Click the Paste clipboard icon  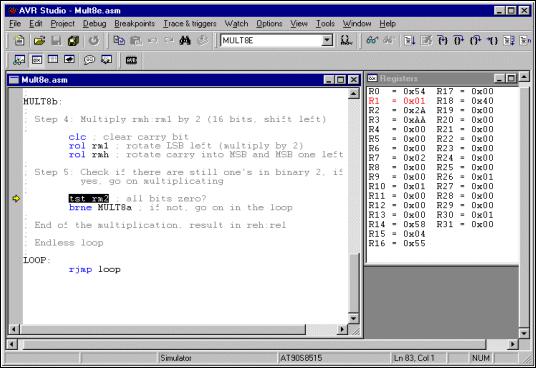(136, 41)
